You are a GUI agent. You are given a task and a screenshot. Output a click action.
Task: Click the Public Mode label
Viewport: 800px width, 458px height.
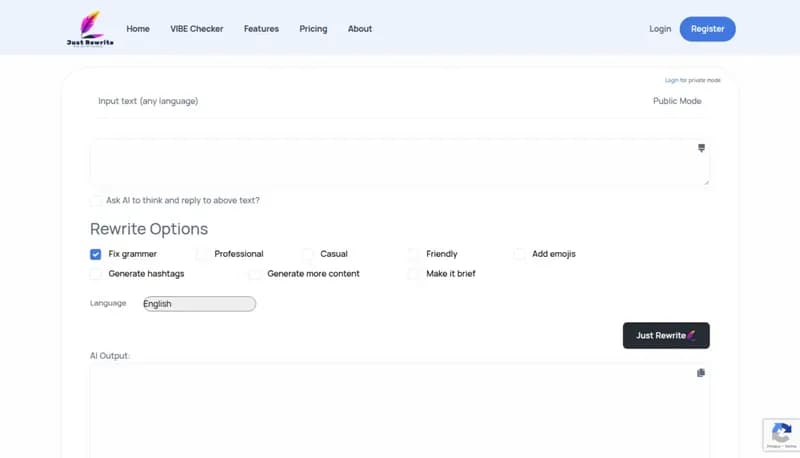coord(677,101)
